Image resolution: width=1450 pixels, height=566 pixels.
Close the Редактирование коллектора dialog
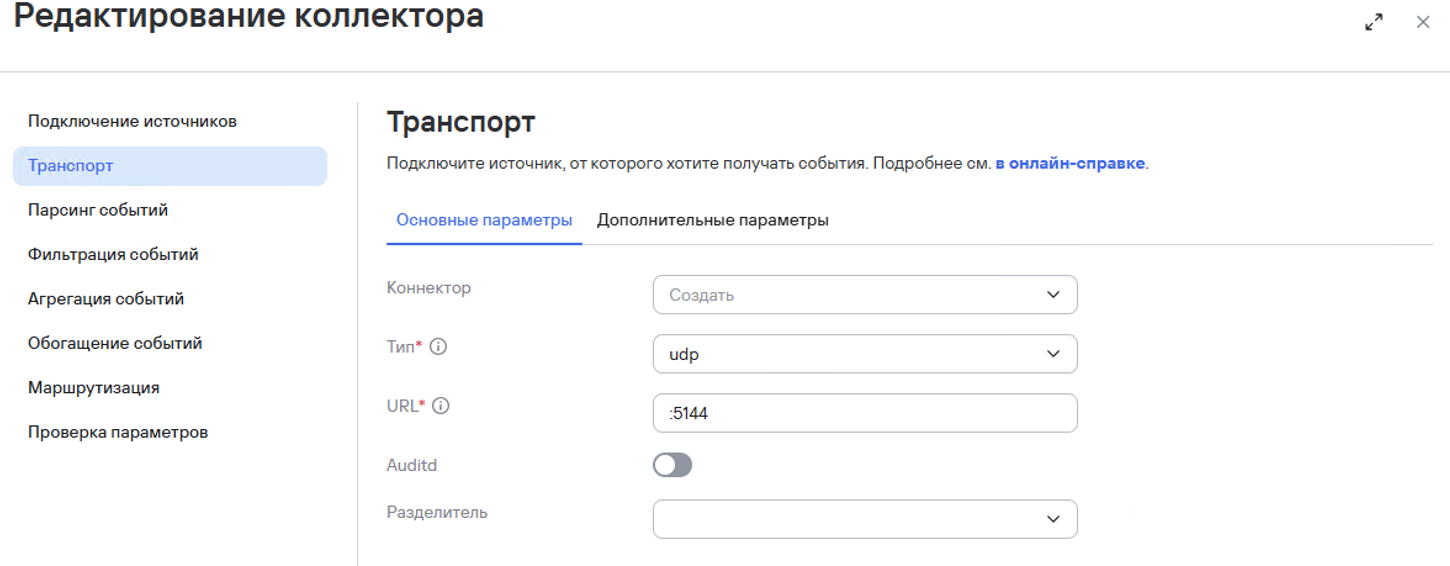point(1422,22)
